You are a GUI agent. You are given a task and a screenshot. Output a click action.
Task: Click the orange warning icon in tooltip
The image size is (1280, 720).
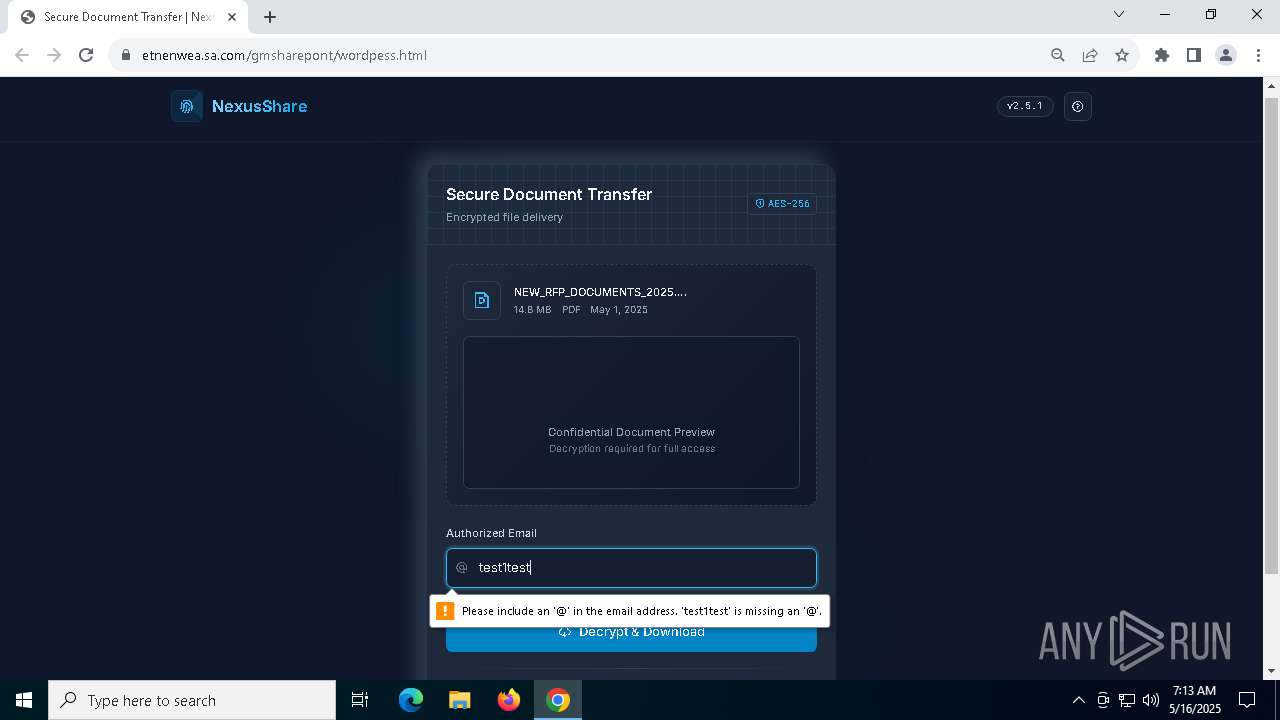446,611
